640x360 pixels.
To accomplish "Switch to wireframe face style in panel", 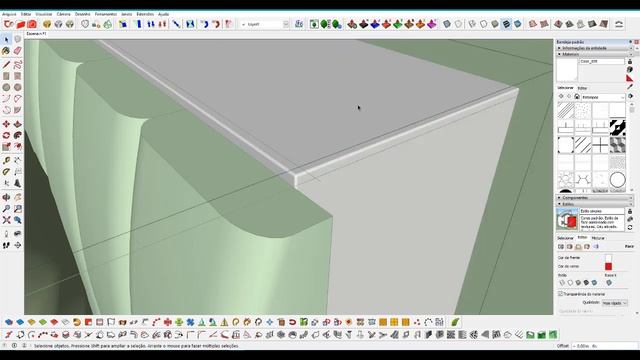I will click(x=562, y=282).
